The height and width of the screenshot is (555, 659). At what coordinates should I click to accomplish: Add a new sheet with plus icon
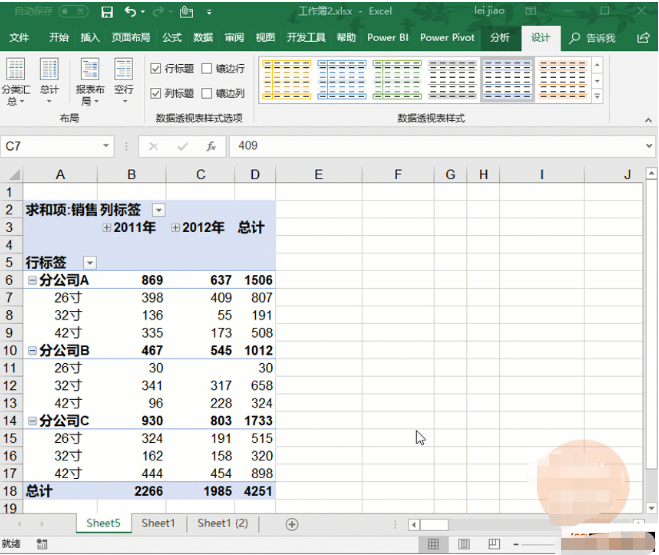292,523
